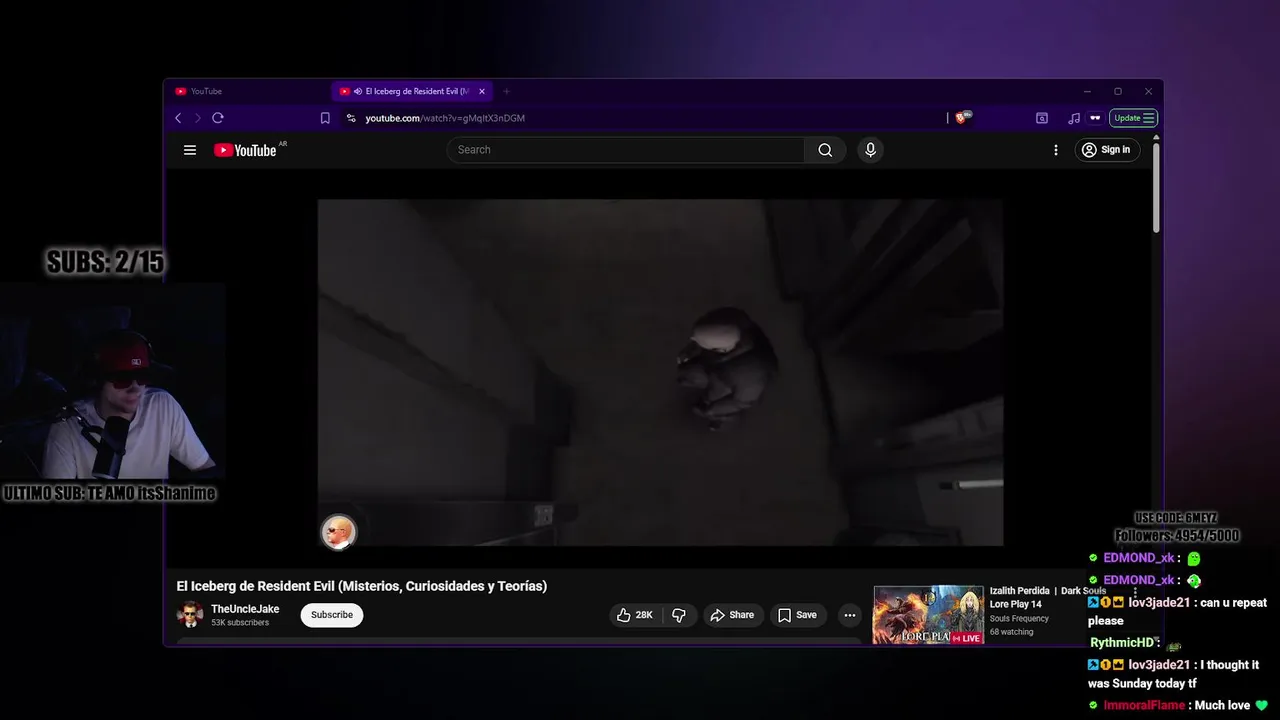Like the video with thumbs up 28K
The width and height of the screenshot is (1280, 720).
(x=635, y=615)
